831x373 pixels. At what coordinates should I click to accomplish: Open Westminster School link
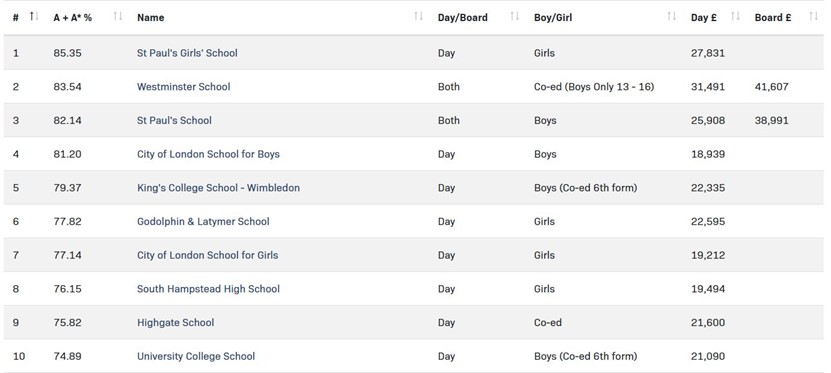tap(183, 87)
